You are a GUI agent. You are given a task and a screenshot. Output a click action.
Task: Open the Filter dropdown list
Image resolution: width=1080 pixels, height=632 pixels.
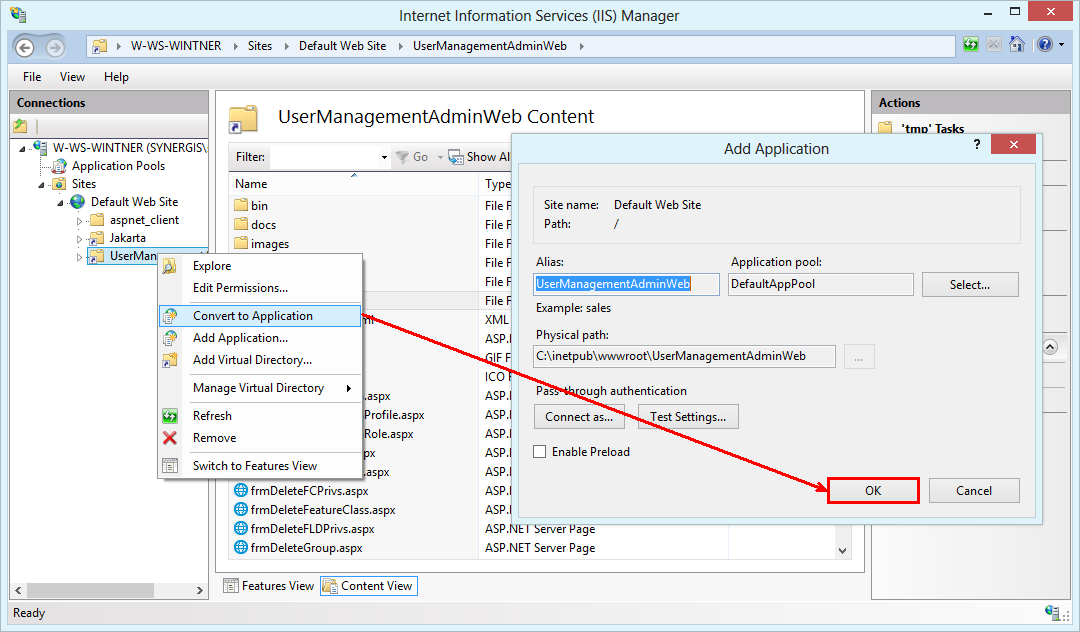click(383, 157)
